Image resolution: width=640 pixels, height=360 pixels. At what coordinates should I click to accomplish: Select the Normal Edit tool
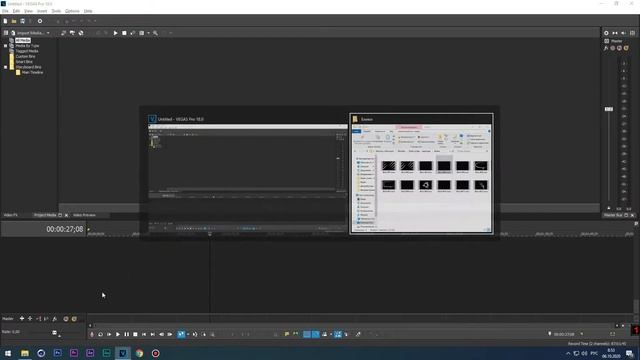pos(181,334)
